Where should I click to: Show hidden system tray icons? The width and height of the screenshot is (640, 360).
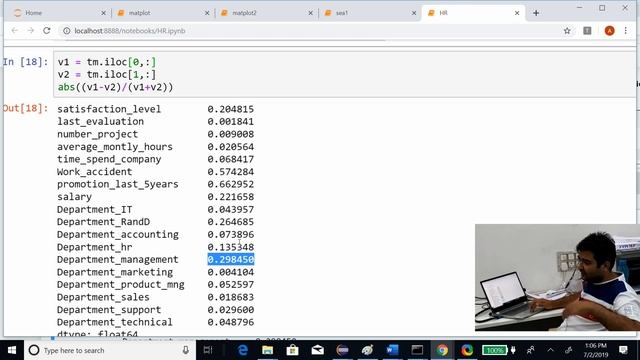point(551,350)
